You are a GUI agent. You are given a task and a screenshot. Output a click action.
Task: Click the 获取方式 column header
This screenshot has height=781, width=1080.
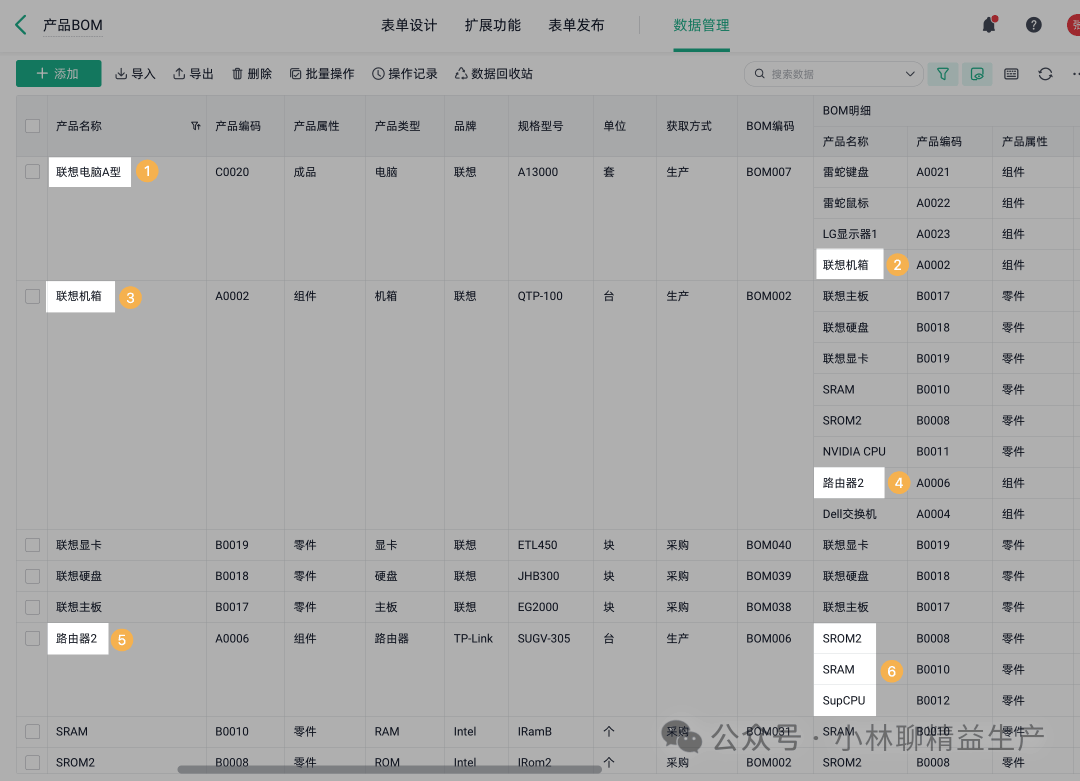pos(689,126)
